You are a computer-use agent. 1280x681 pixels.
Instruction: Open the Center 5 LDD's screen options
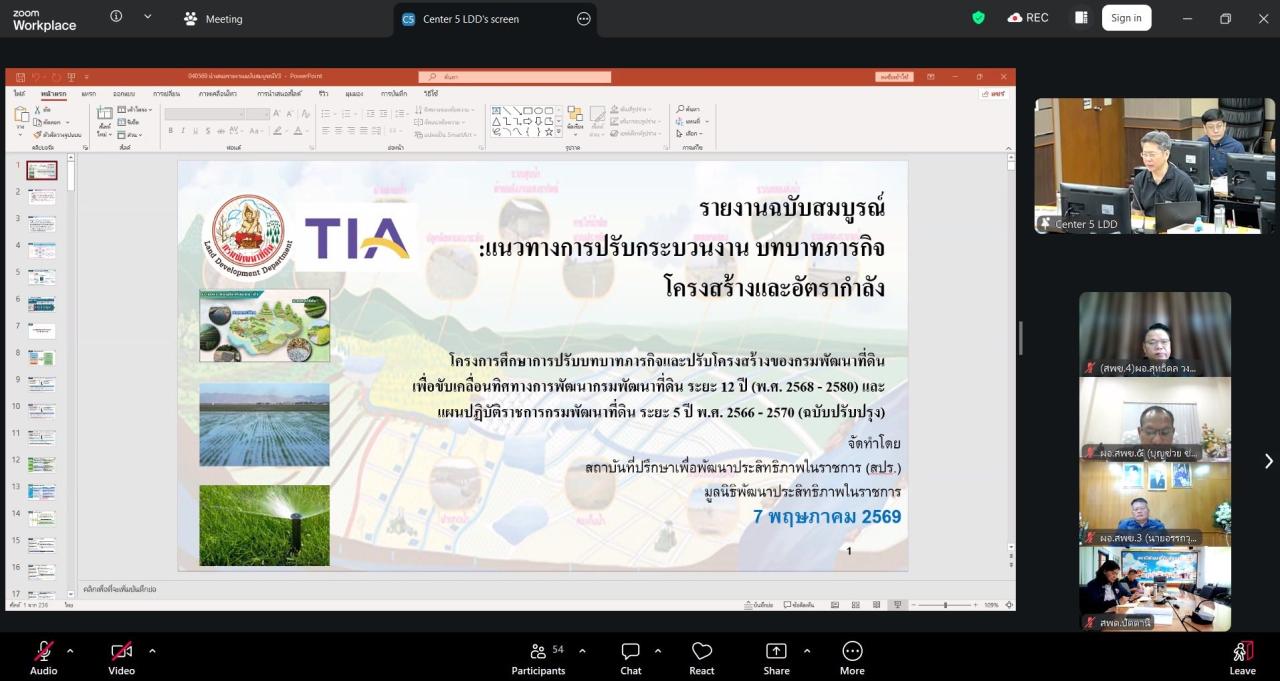584,19
